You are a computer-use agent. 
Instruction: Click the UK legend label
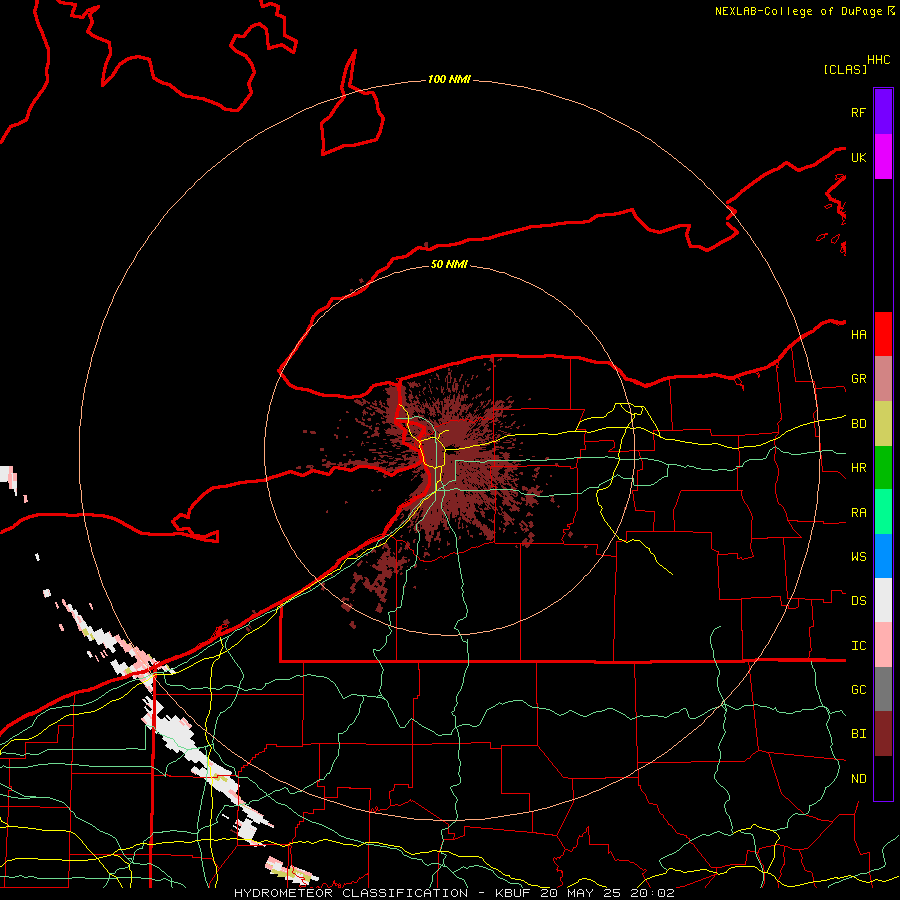click(858, 157)
